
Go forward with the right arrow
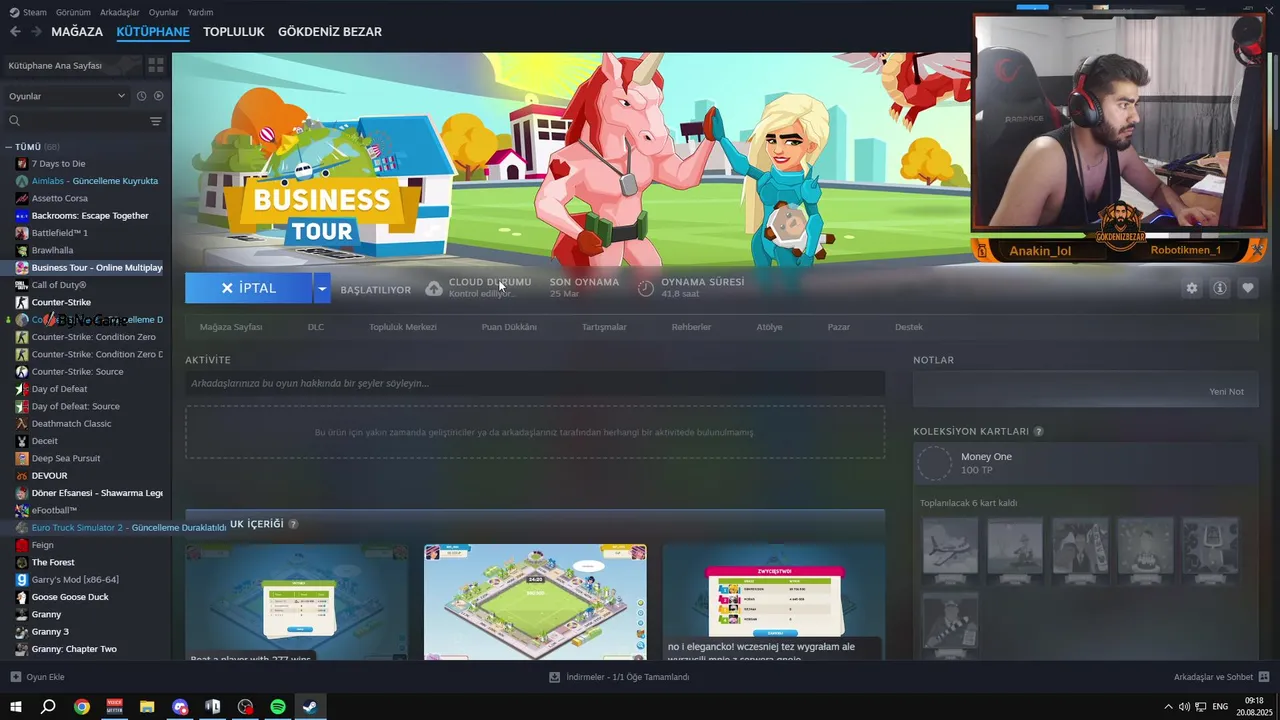[36, 32]
